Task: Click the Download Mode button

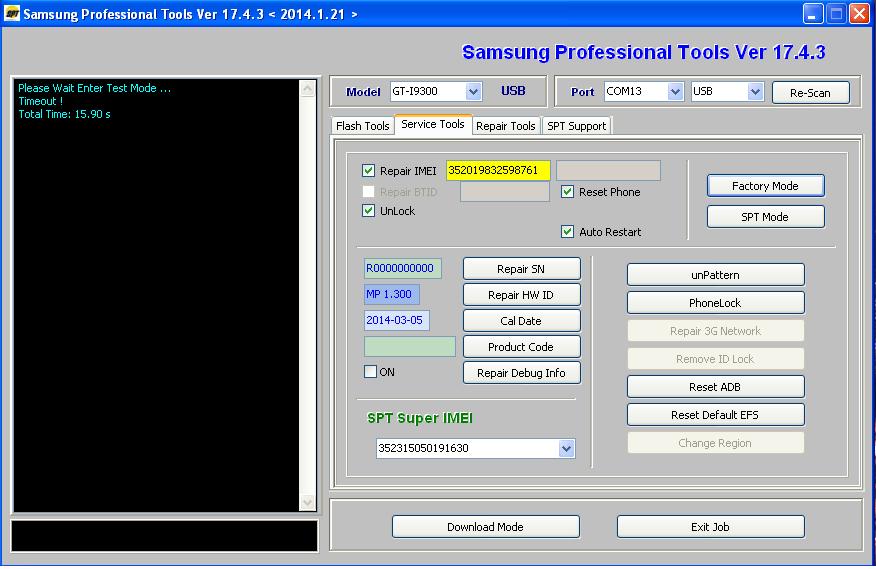Action: tap(485, 527)
